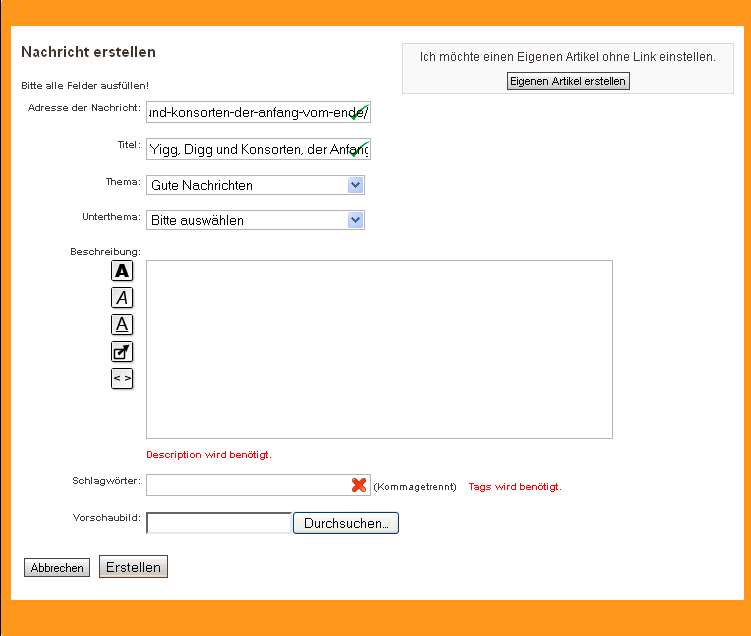Click the Vorschaubild file path field
Screen dimensions: 751x636
coord(219,523)
